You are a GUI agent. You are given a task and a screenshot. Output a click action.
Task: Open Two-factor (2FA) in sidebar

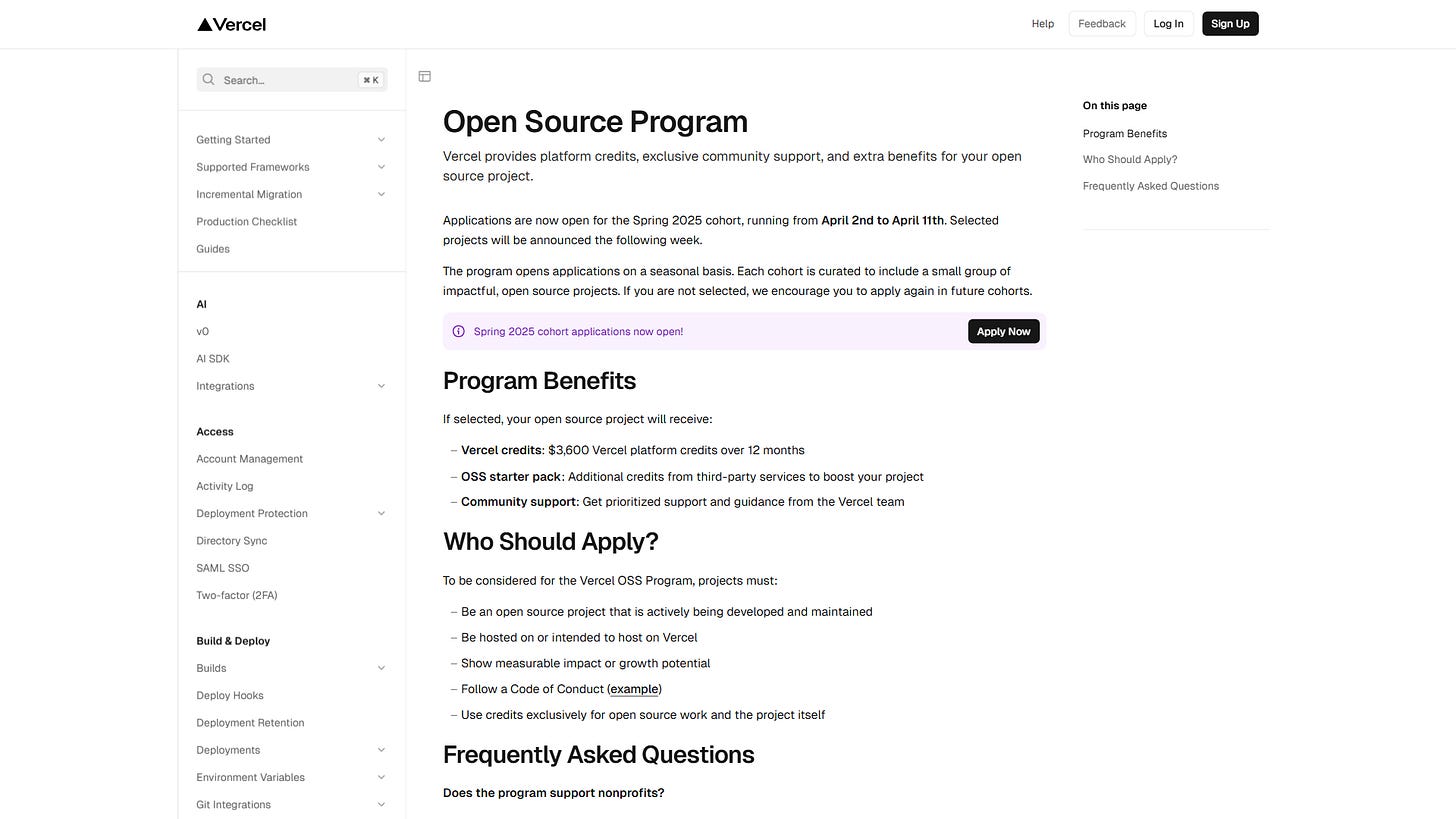(x=237, y=595)
